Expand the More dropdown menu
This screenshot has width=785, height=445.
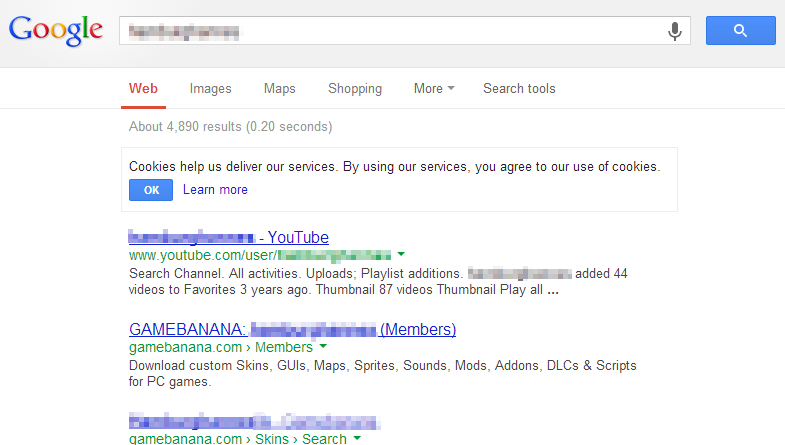[x=434, y=89]
